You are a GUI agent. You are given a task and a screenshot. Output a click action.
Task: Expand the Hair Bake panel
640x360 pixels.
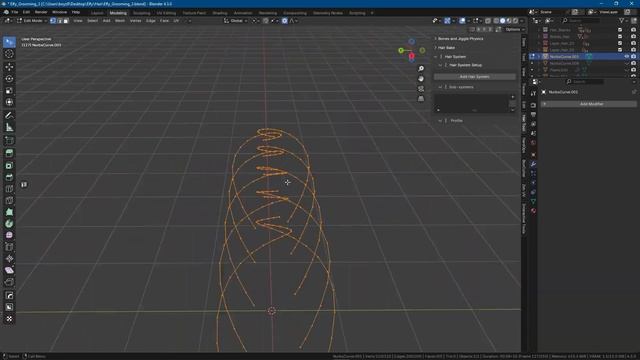(x=446, y=48)
